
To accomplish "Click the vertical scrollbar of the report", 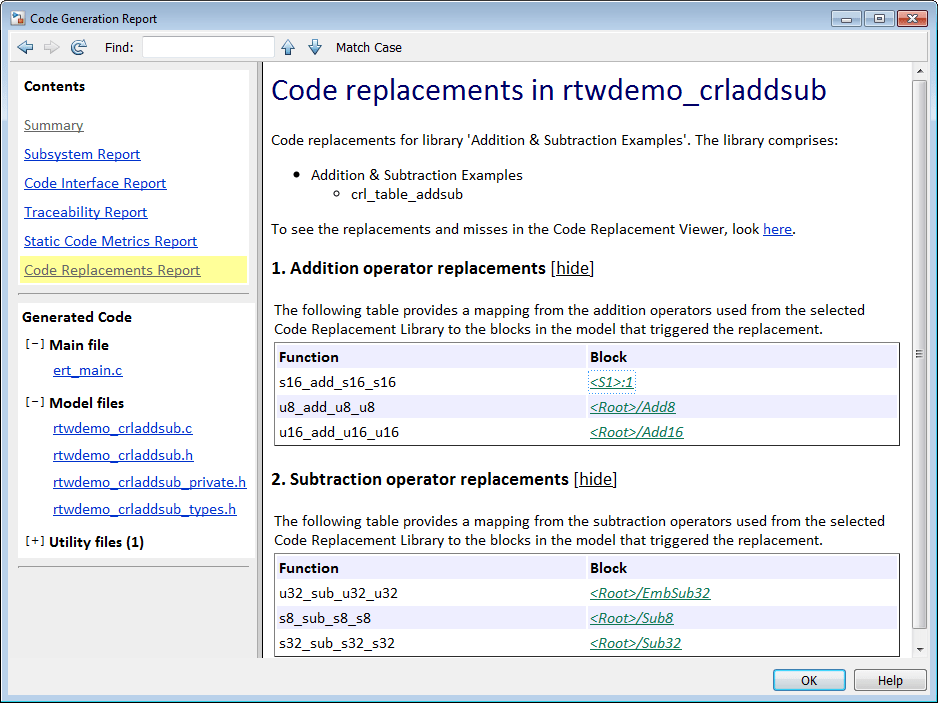I will pyautogui.click(x=920, y=350).
